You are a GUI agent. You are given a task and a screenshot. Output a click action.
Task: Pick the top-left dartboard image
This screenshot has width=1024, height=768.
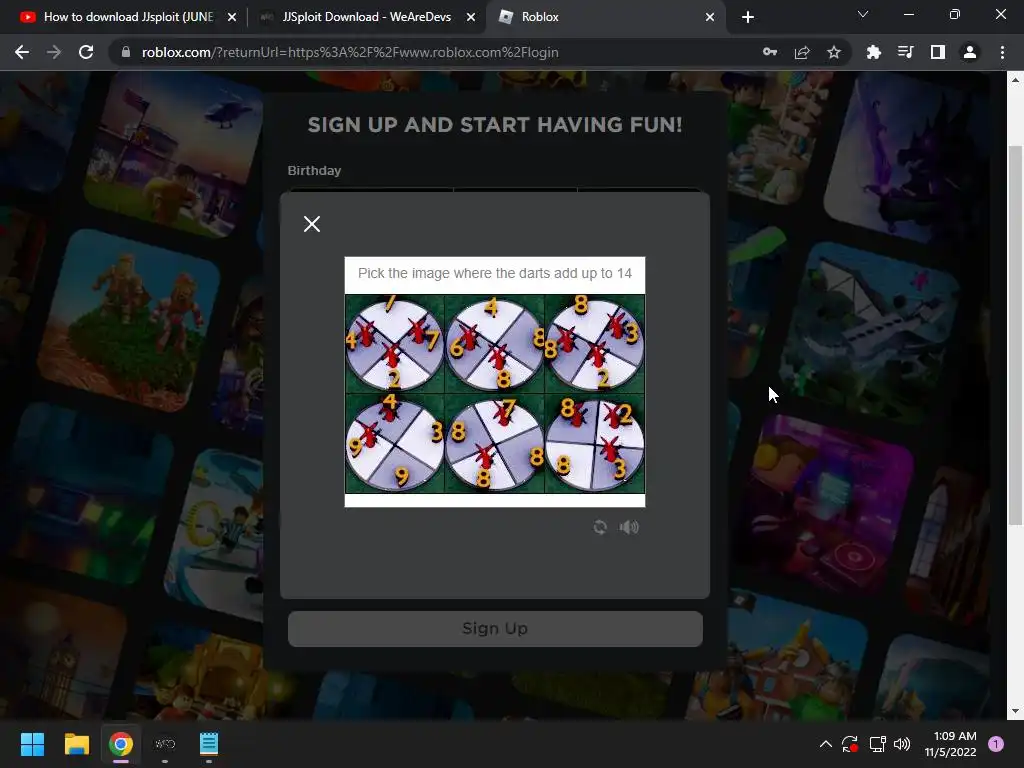(394, 344)
